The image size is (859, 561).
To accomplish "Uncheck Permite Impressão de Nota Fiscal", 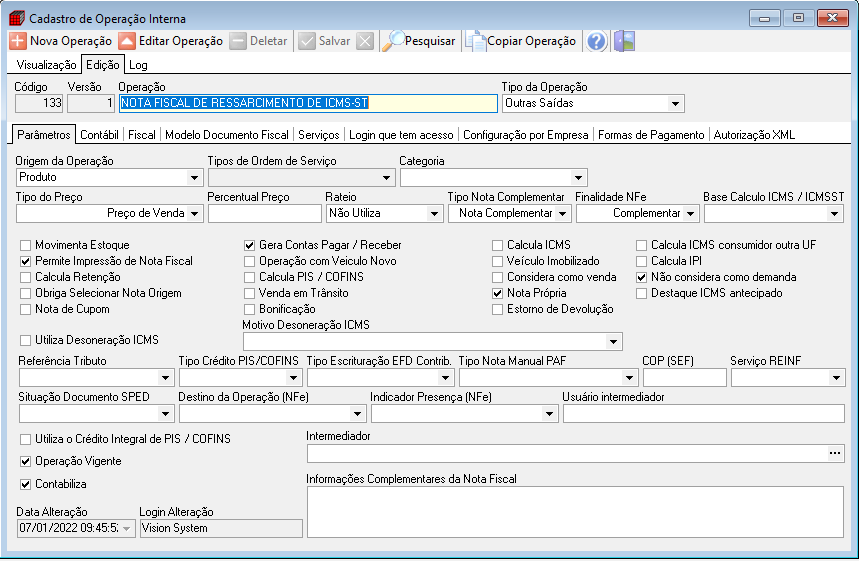I will (x=25, y=261).
